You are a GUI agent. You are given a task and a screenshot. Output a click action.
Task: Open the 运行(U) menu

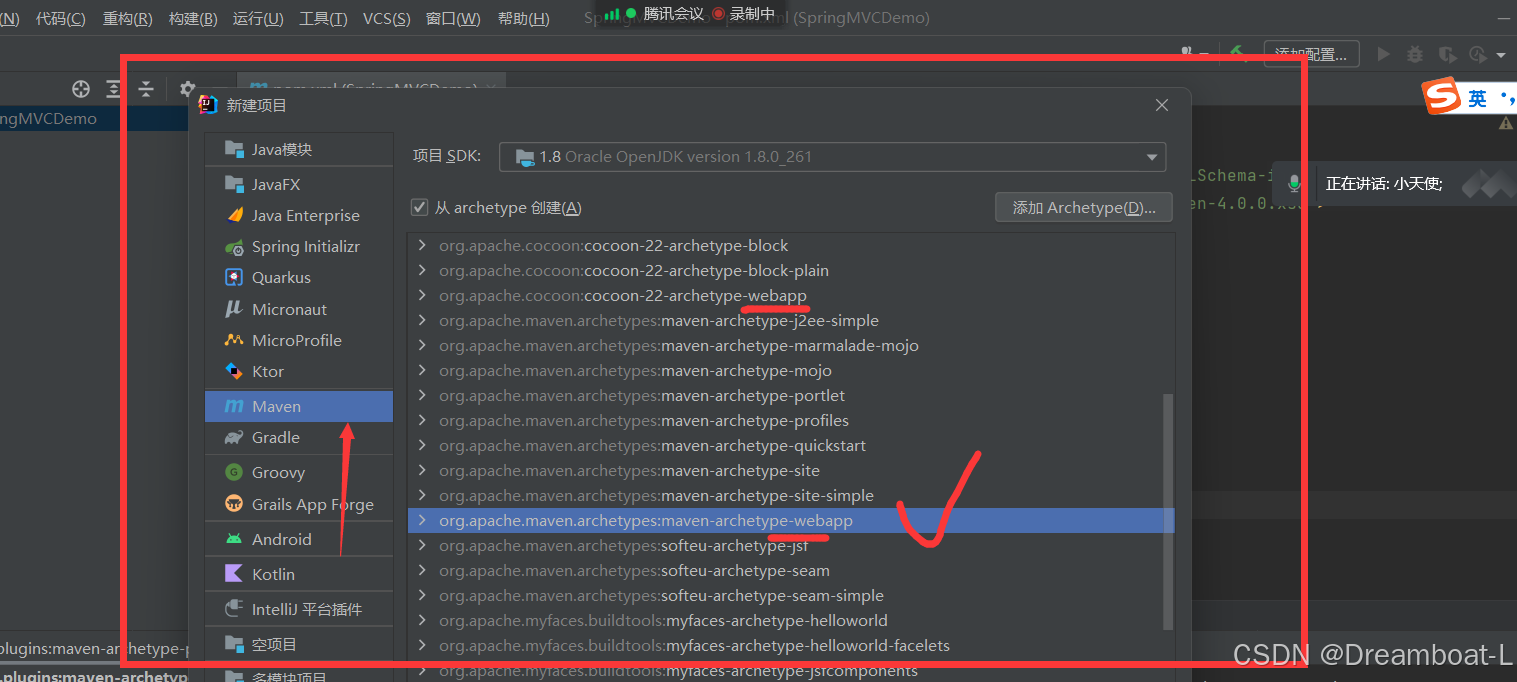pos(258,18)
